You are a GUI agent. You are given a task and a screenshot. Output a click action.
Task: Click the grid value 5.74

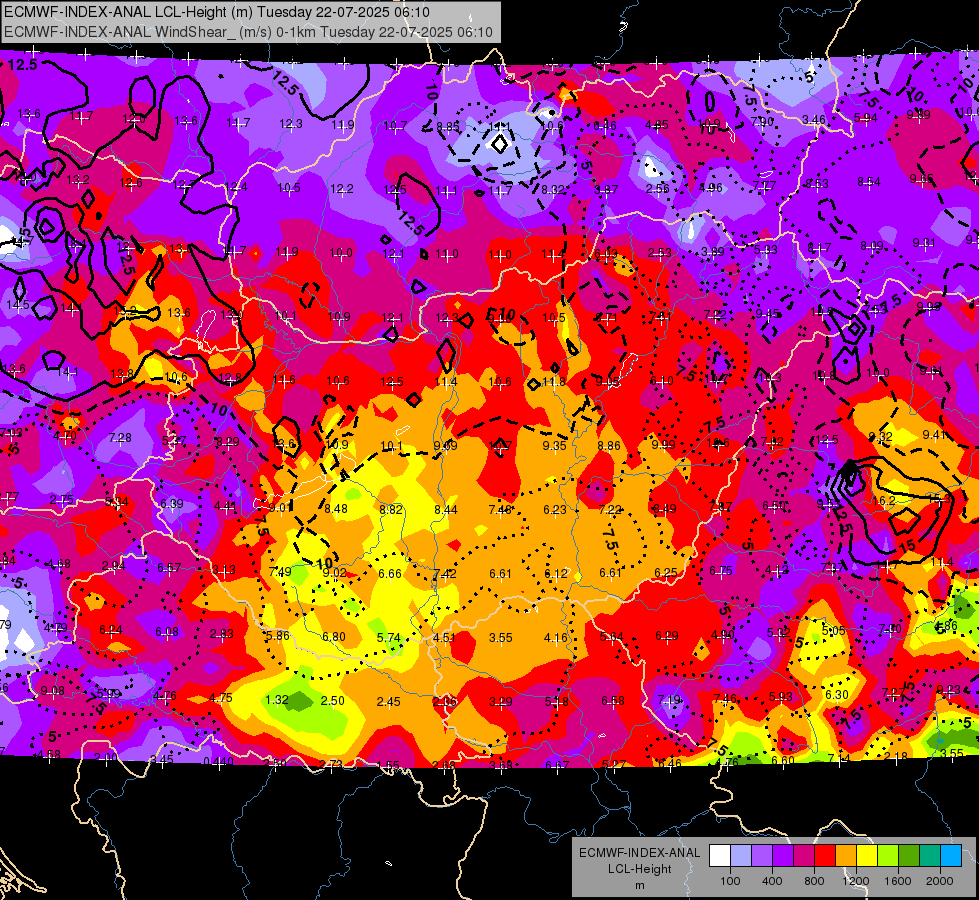[388, 638]
